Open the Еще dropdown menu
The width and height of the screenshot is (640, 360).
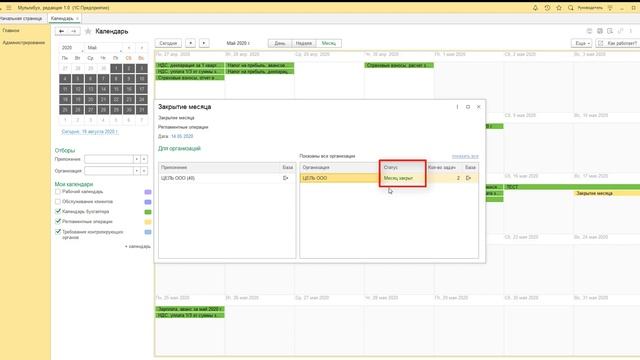tap(581, 43)
